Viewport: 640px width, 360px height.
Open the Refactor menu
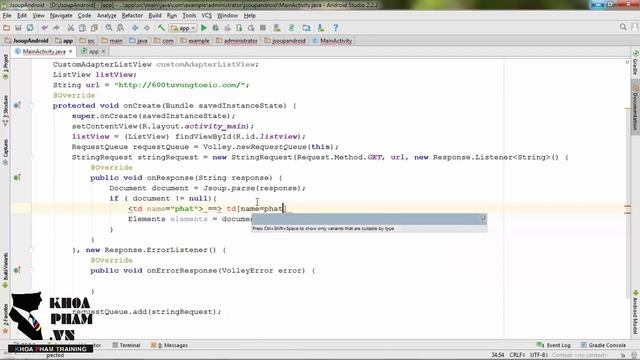click(x=132, y=16)
